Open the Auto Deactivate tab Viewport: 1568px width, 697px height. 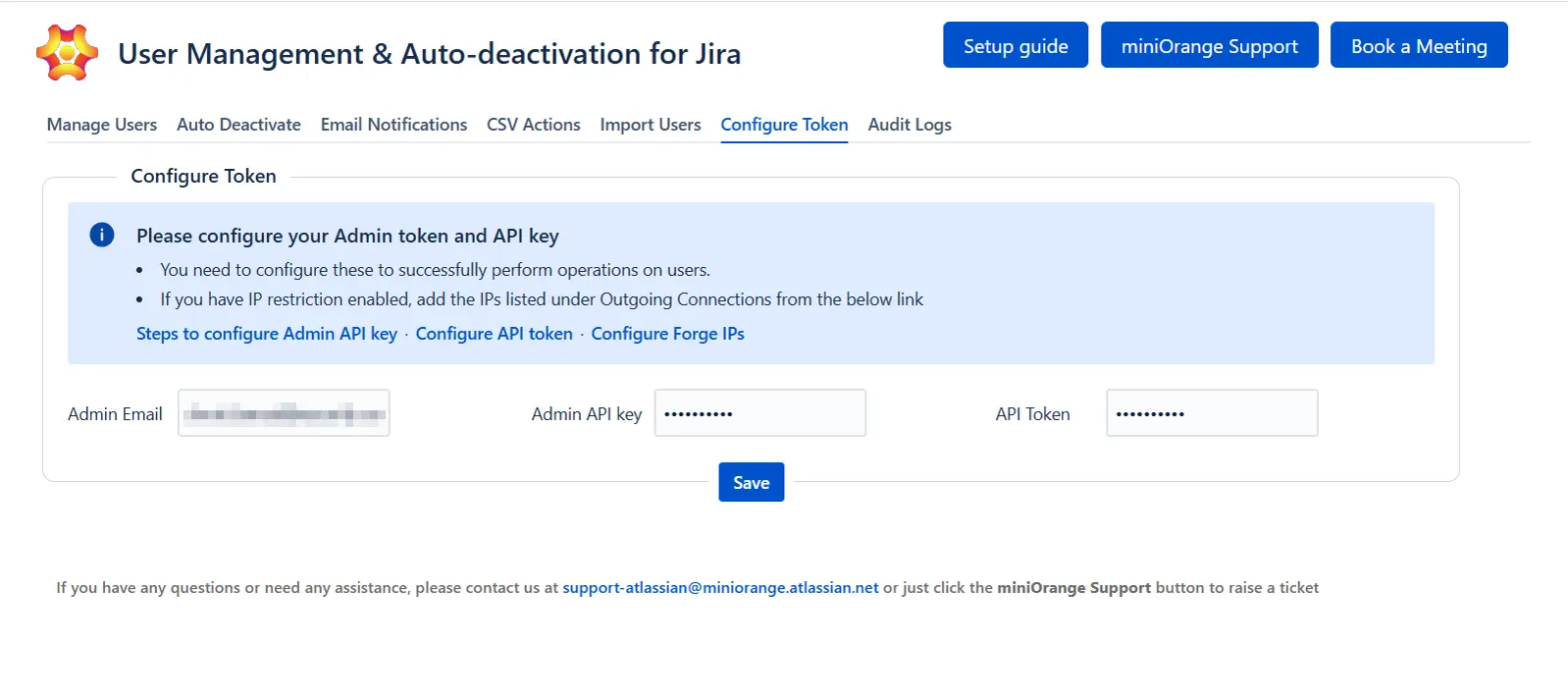238,125
